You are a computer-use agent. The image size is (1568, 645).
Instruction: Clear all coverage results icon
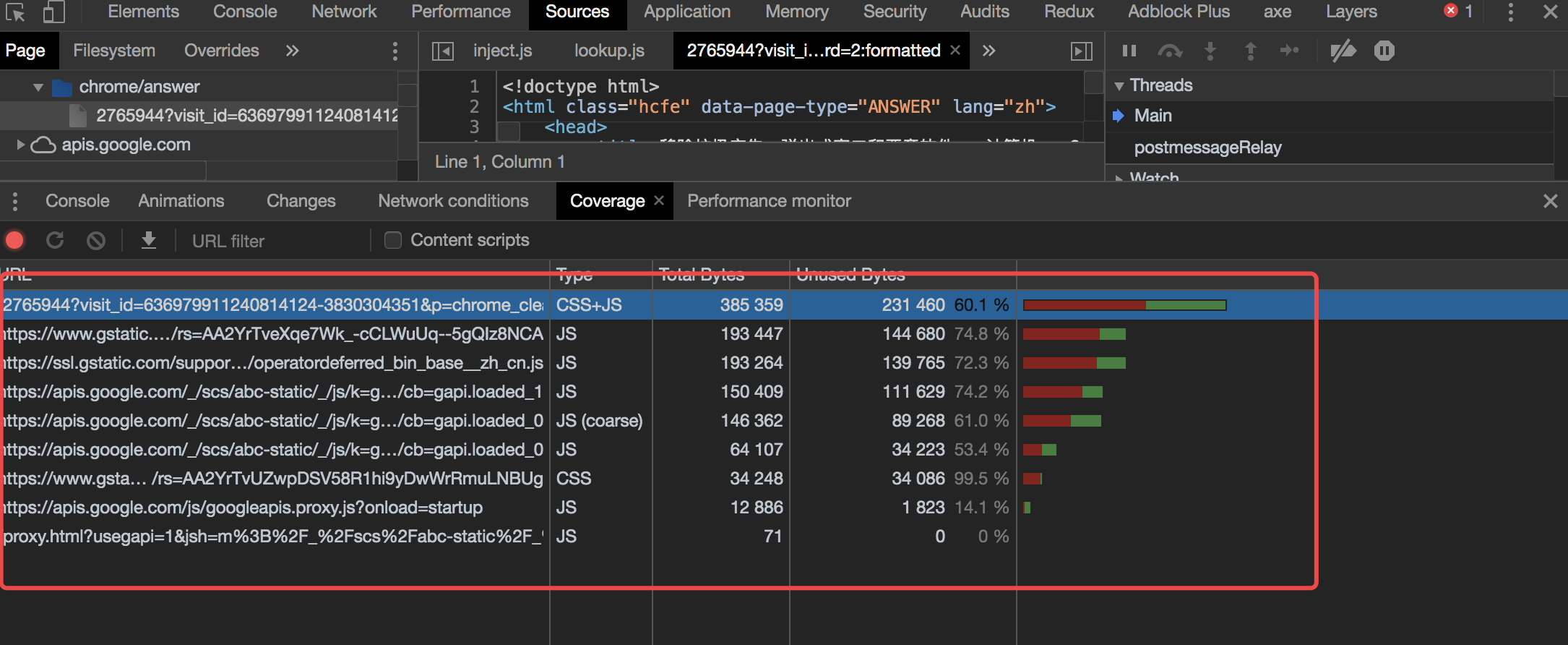pyautogui.click(x=96, y=240)
